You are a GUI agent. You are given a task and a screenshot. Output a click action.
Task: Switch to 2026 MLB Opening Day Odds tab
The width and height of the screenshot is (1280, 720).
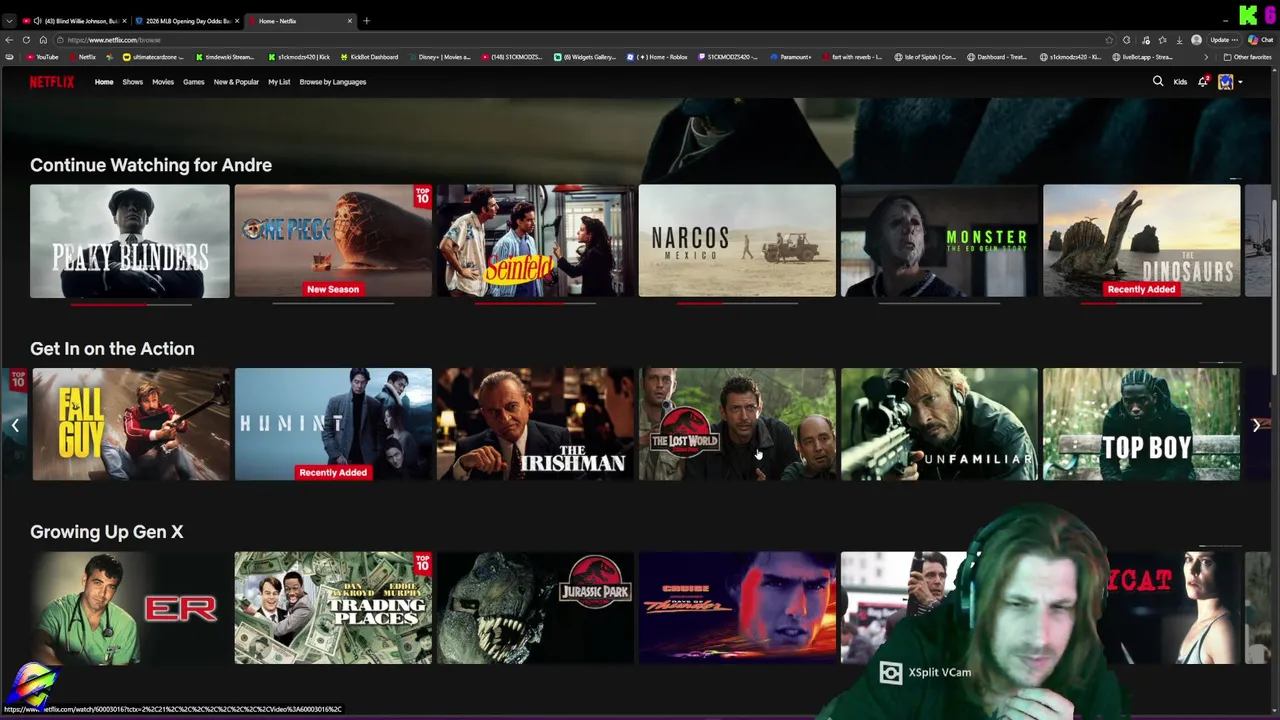point(187,20)
